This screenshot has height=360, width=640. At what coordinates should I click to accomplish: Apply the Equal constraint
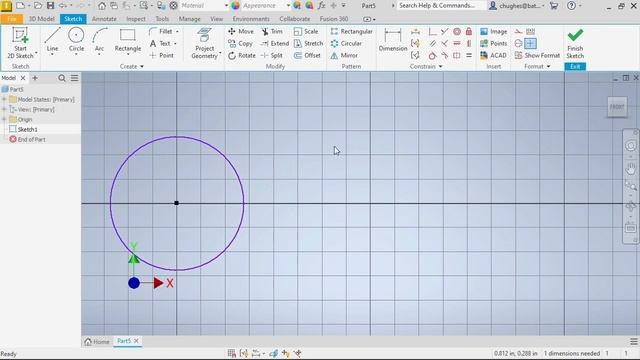(x=469, y=55)
